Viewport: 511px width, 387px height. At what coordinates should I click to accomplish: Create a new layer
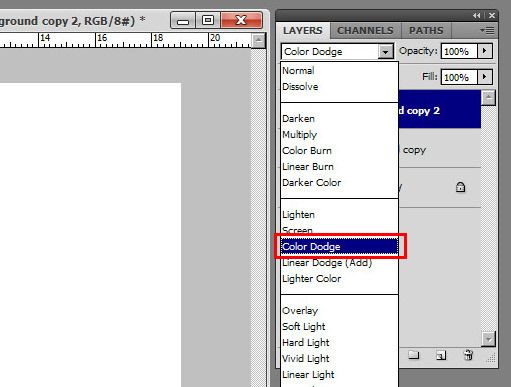[441, 355]
